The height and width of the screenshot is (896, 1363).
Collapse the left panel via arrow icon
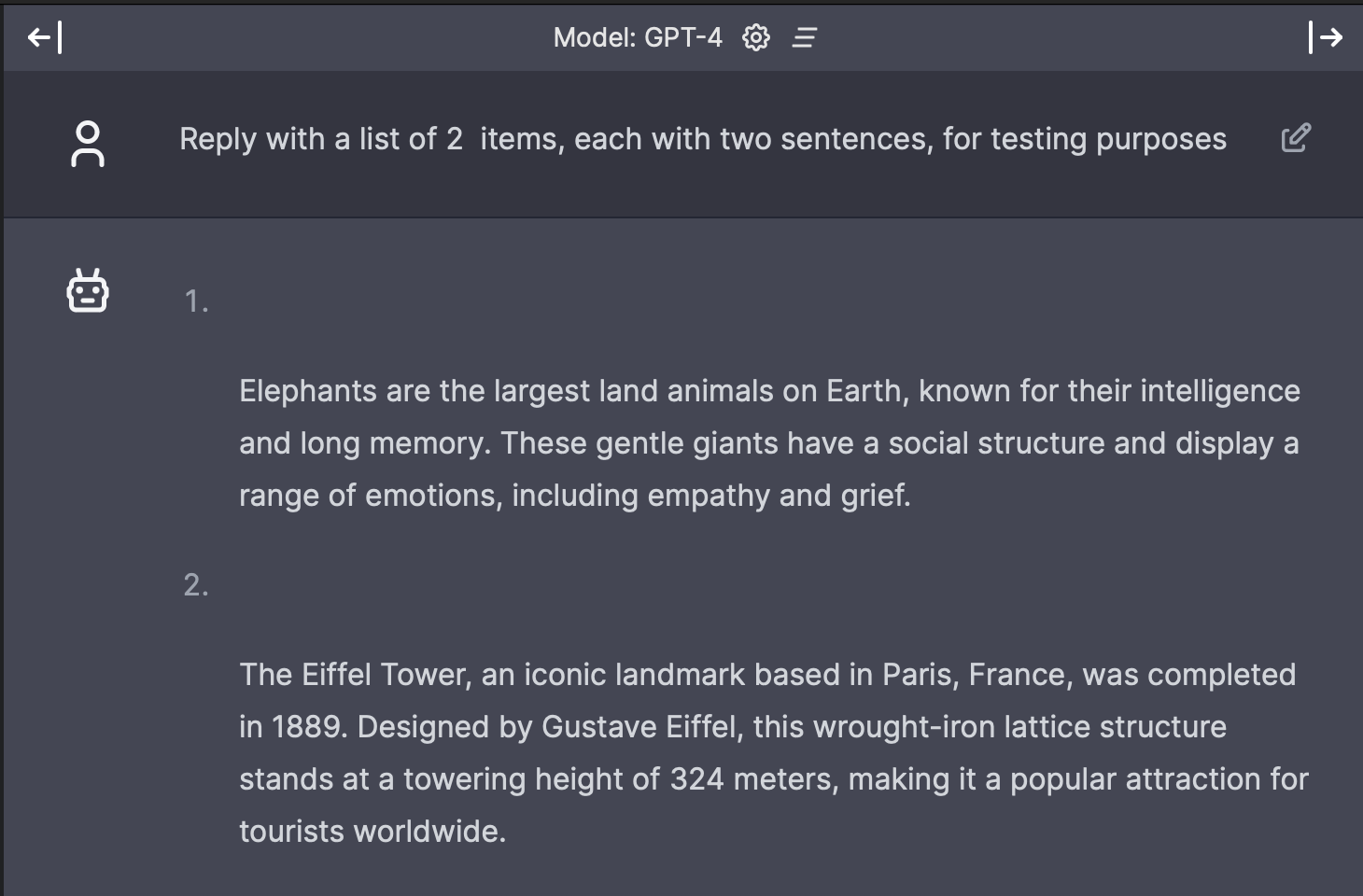[42, 38]
